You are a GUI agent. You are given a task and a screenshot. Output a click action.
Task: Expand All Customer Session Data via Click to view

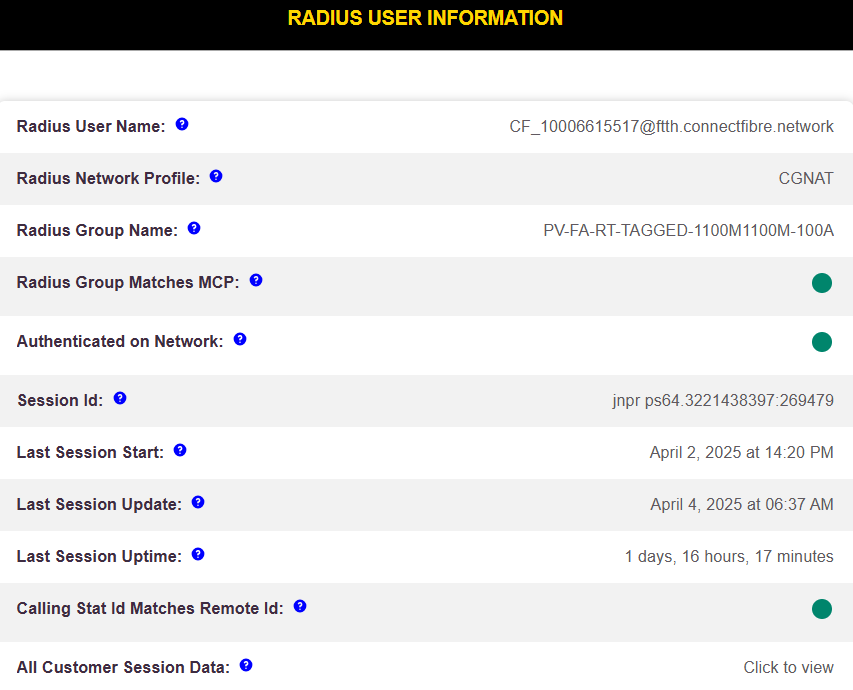click(x=788, y=667)
